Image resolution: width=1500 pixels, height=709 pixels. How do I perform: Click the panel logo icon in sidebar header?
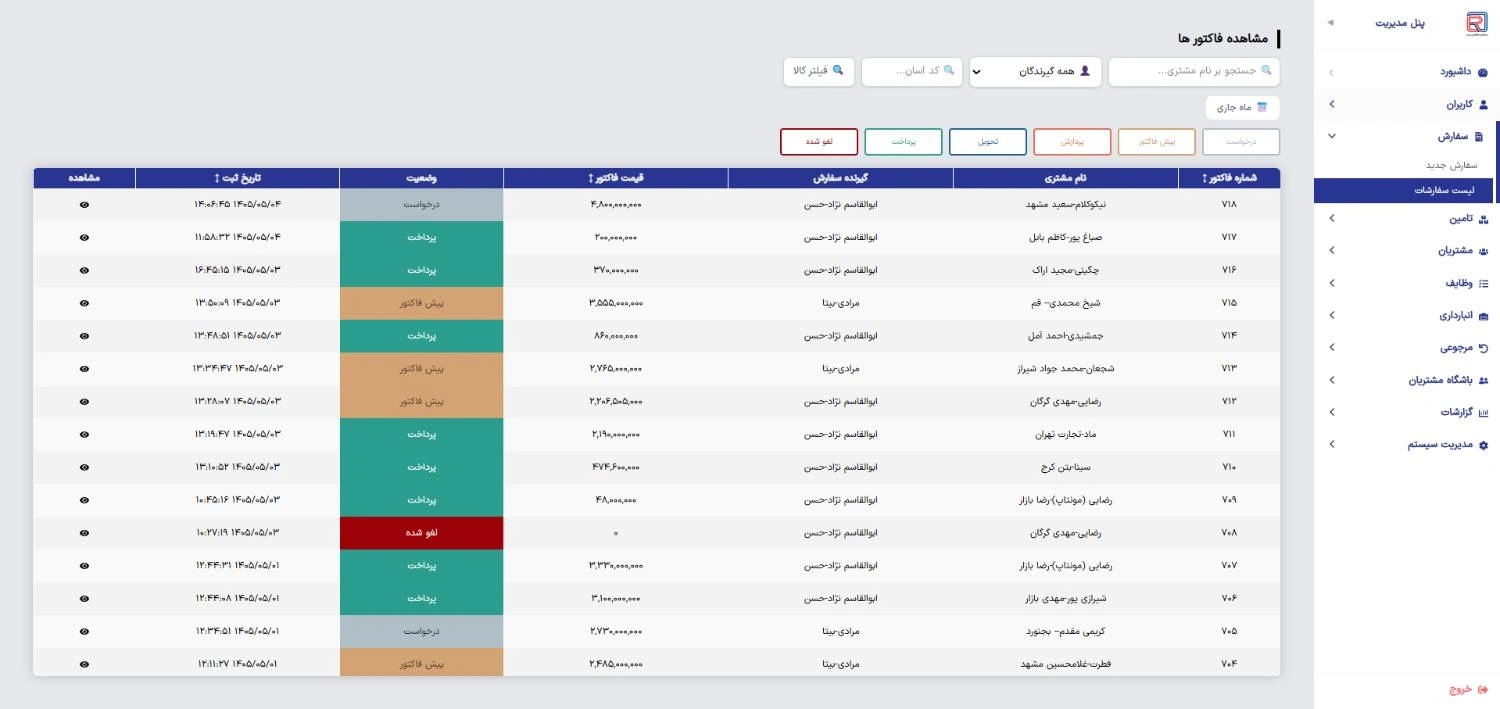click(1476, 23)
